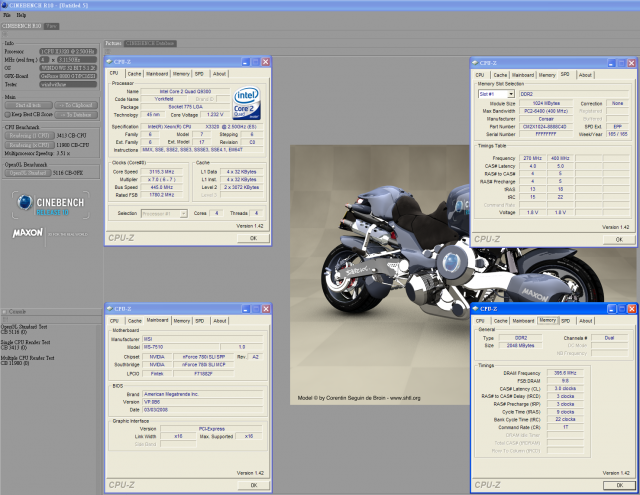The width and height of the screenshot is (640, 495).
Task: Open the Processor #1 selection dropdown
Action: point(183,213)
